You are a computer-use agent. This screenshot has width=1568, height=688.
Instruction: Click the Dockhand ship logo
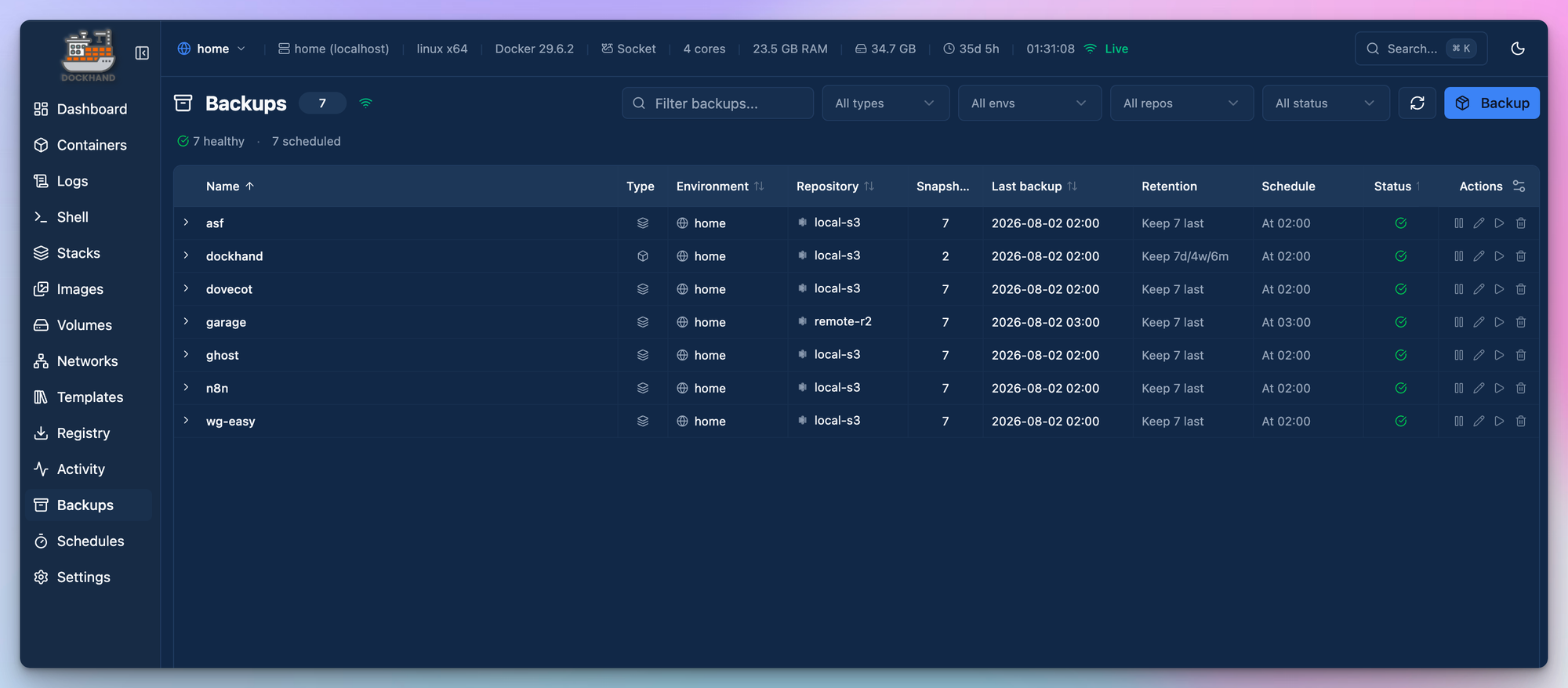click(89, 55)
